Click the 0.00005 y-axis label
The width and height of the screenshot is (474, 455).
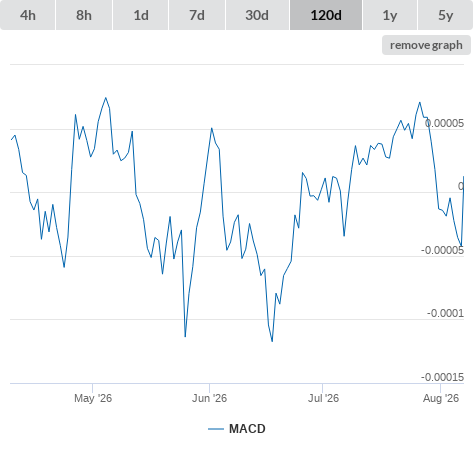coord(444,123)
